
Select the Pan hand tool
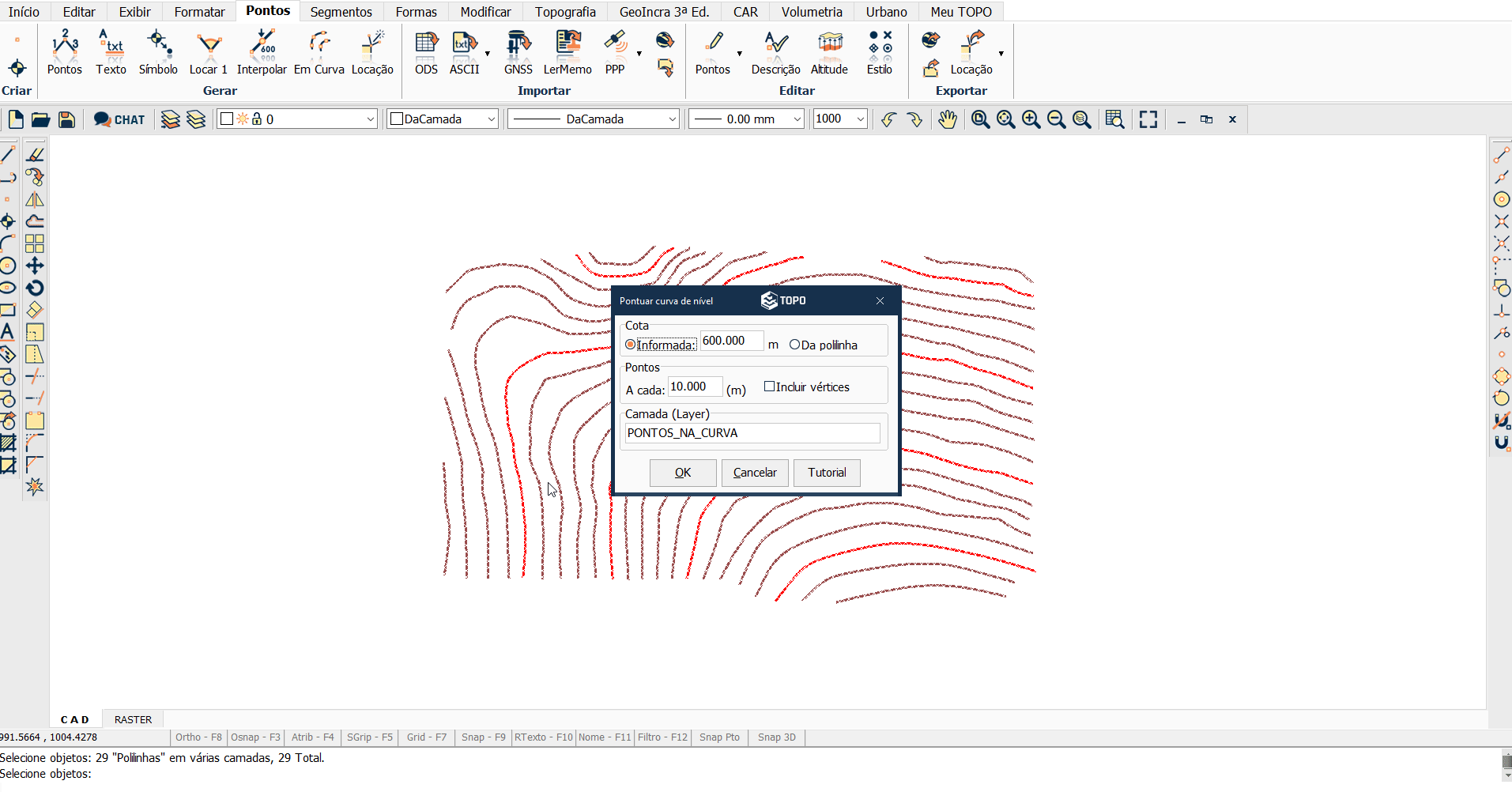(x=947, y=119)
